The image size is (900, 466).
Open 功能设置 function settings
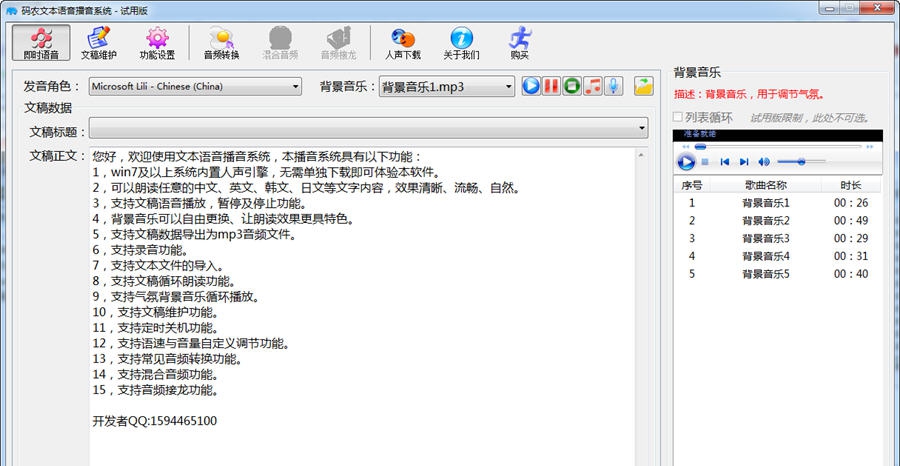pyautogui.click(x=157, y=42)
